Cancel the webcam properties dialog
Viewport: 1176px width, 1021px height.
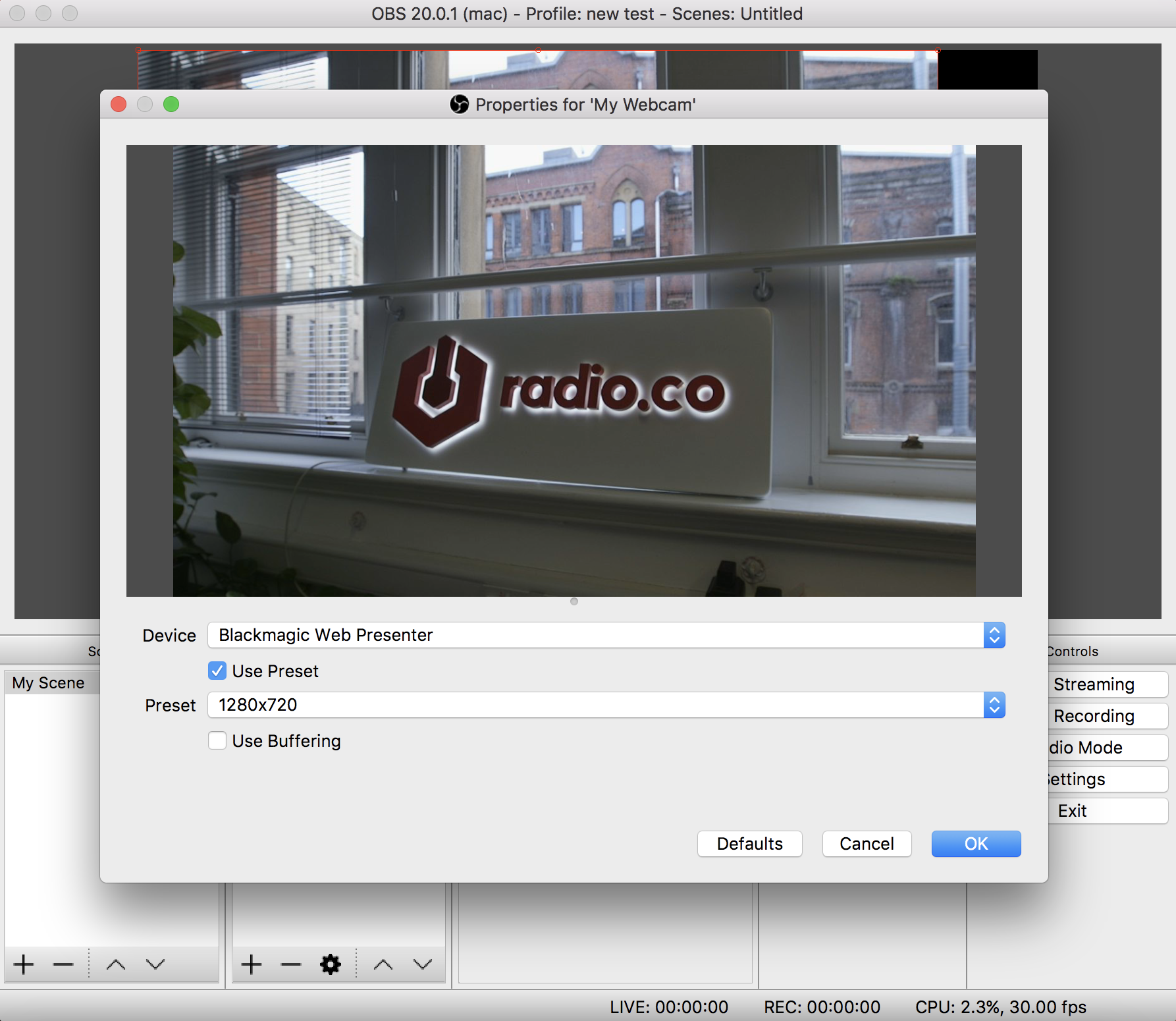867,844
